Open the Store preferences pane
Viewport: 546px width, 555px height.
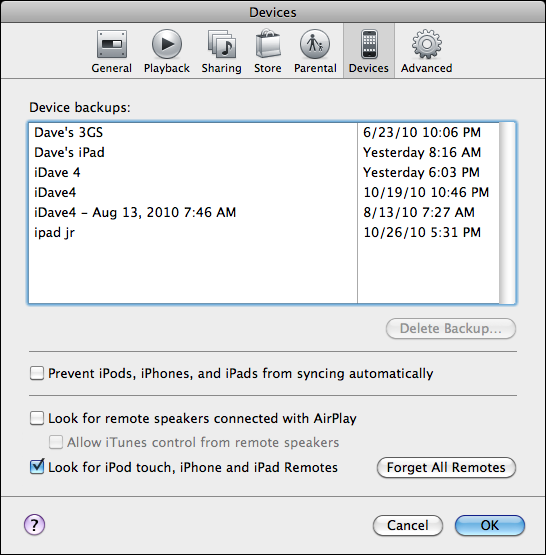pos(268,52)
